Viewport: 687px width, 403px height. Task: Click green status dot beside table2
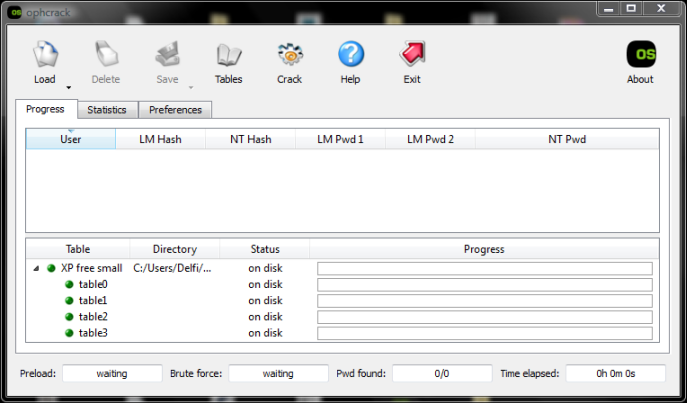[x=69, y=317]
